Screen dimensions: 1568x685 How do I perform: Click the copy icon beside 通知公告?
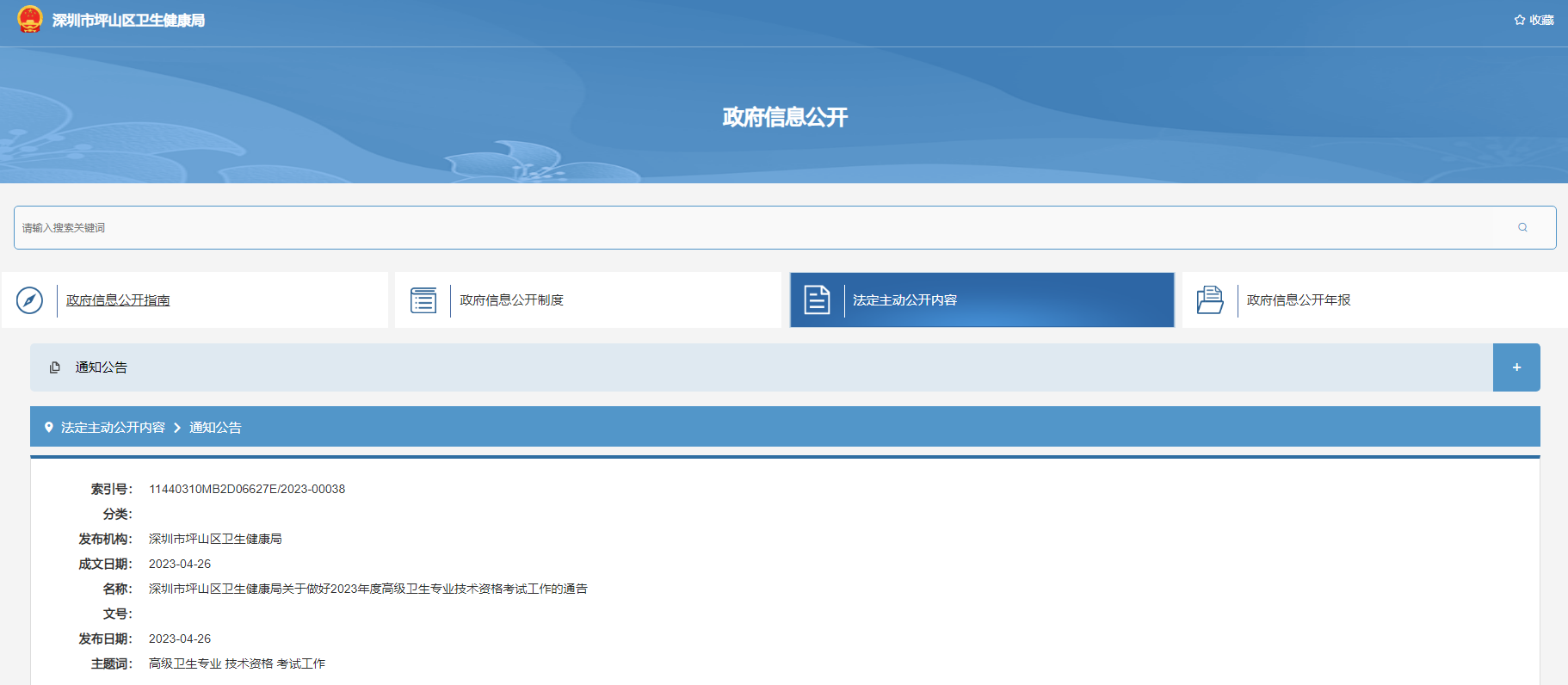[55, 367]
